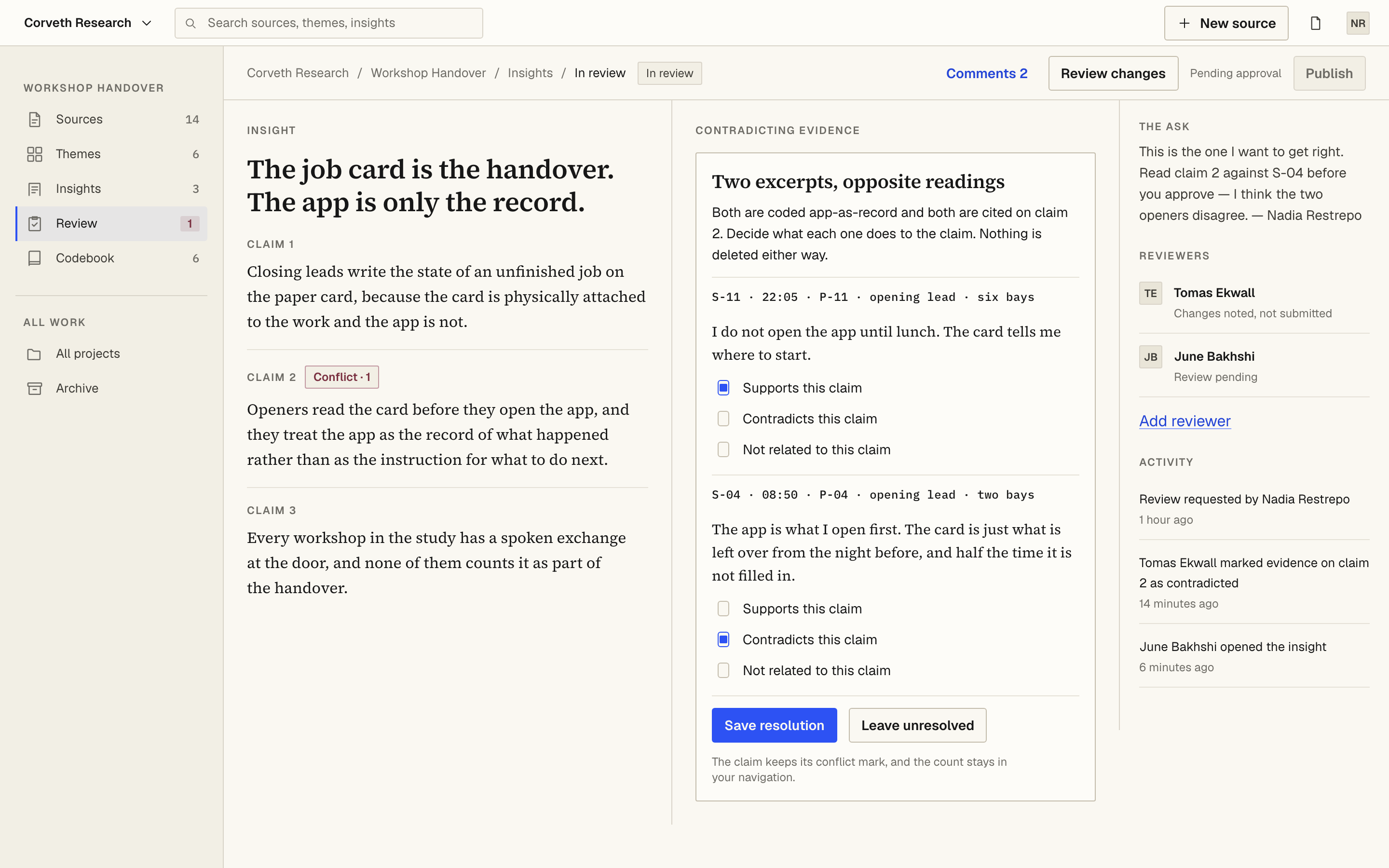The height and width of the screenshot is (868, 1389).
Task: Open Archive in the sidebar
Action: point(111,389)
